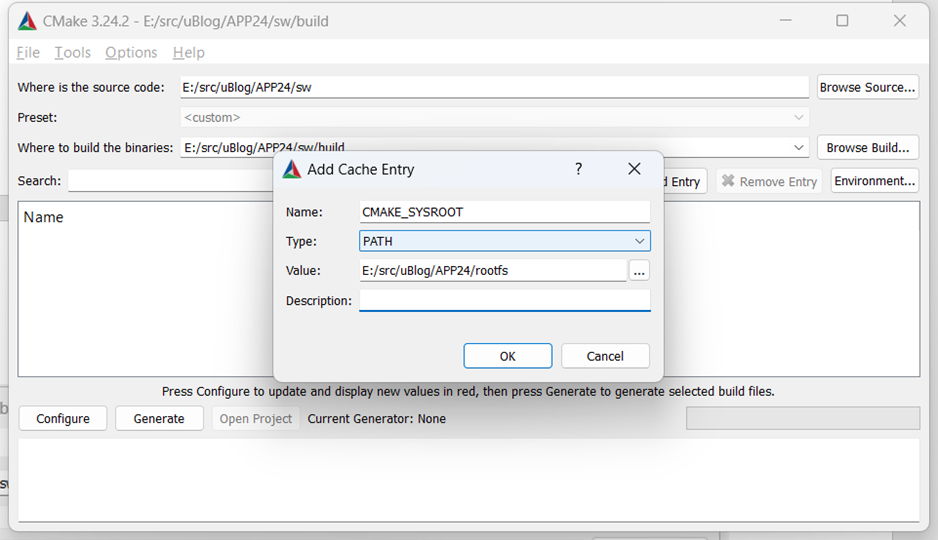Close the Add Cache Entry dialog
Viewport: 938px width, 540px height.
634,169
